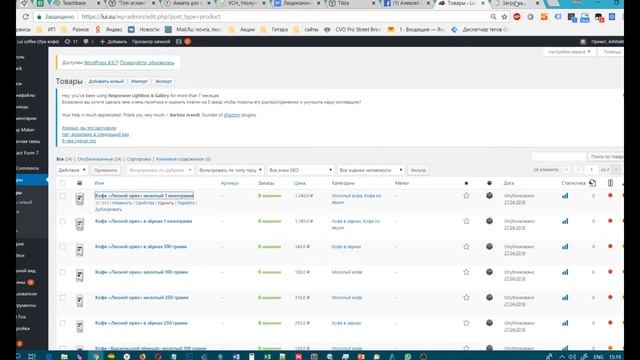
Task: Mark «Лесной орех» в зёрнах 1 килограмм as featured
Action: [x=466, y=221]
